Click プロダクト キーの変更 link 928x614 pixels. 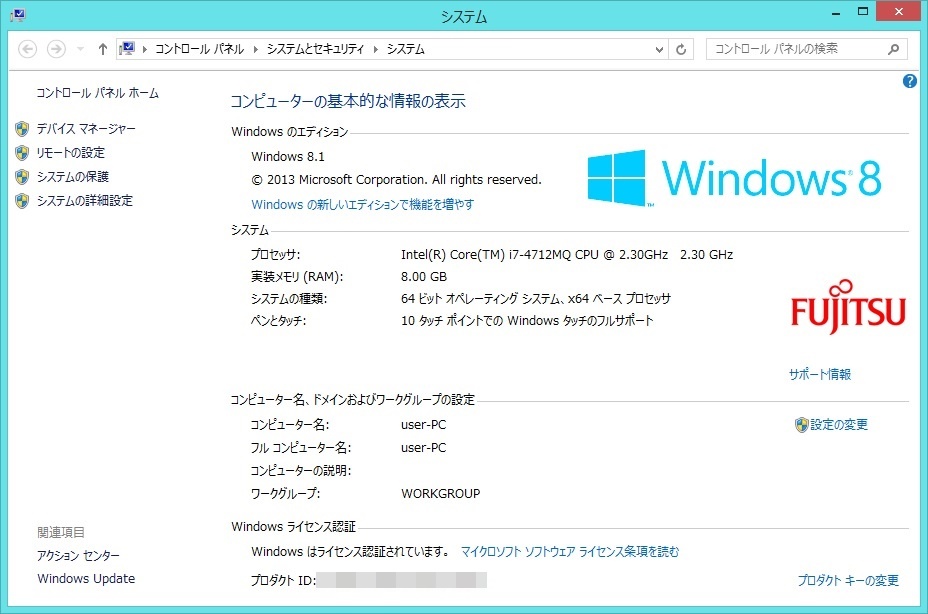coord(848,580)
